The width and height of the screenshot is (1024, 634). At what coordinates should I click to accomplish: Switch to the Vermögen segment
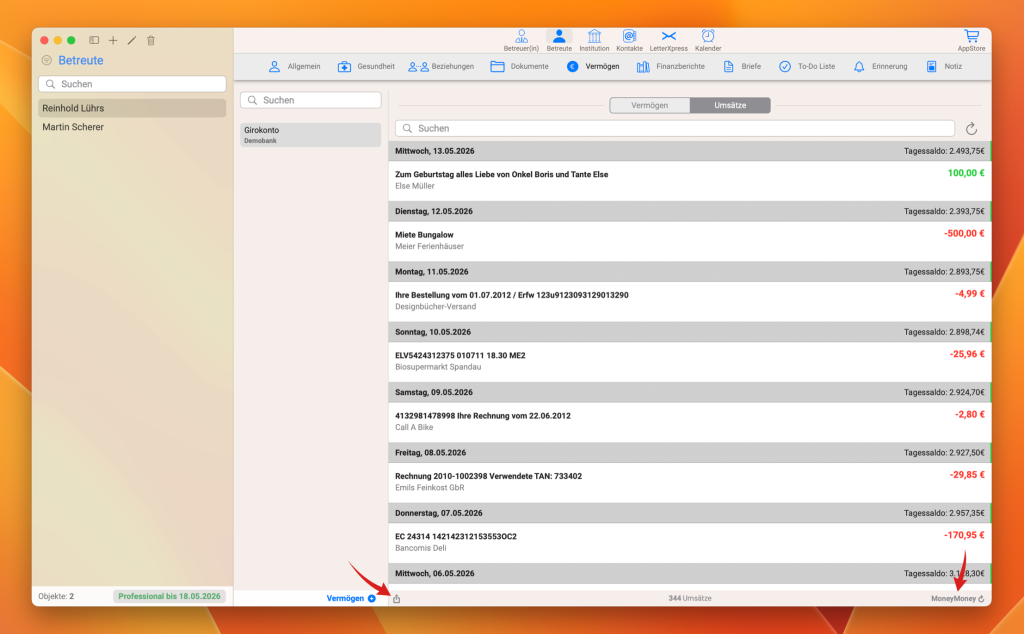coord(649,105)
